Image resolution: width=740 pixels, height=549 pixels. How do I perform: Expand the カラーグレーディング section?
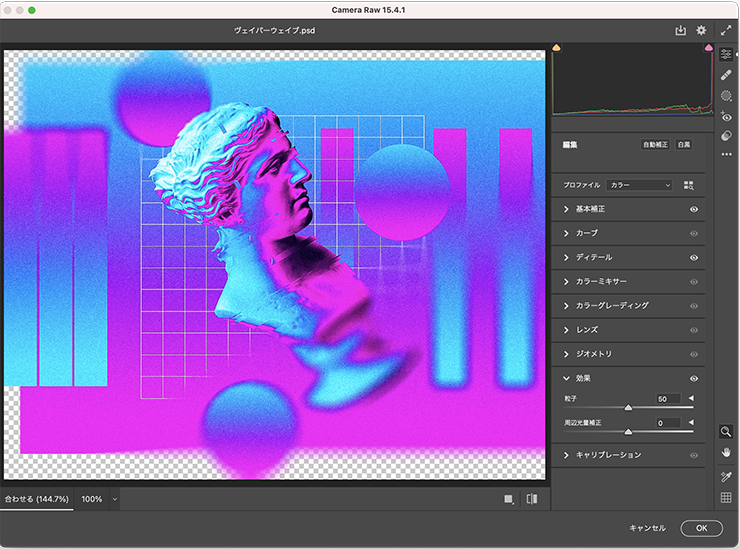566,306
